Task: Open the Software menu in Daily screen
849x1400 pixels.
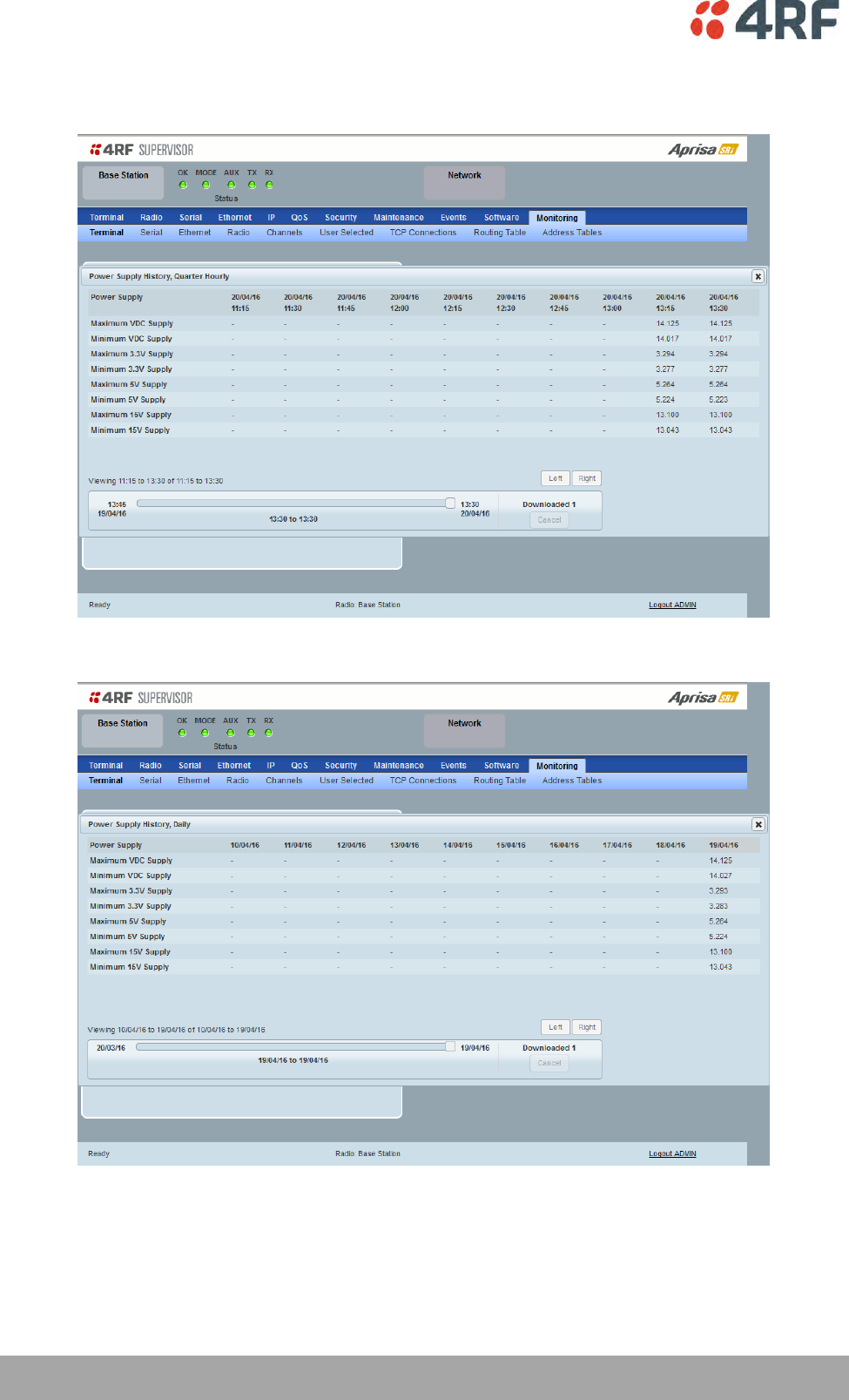Action: (x=502, y=766)
